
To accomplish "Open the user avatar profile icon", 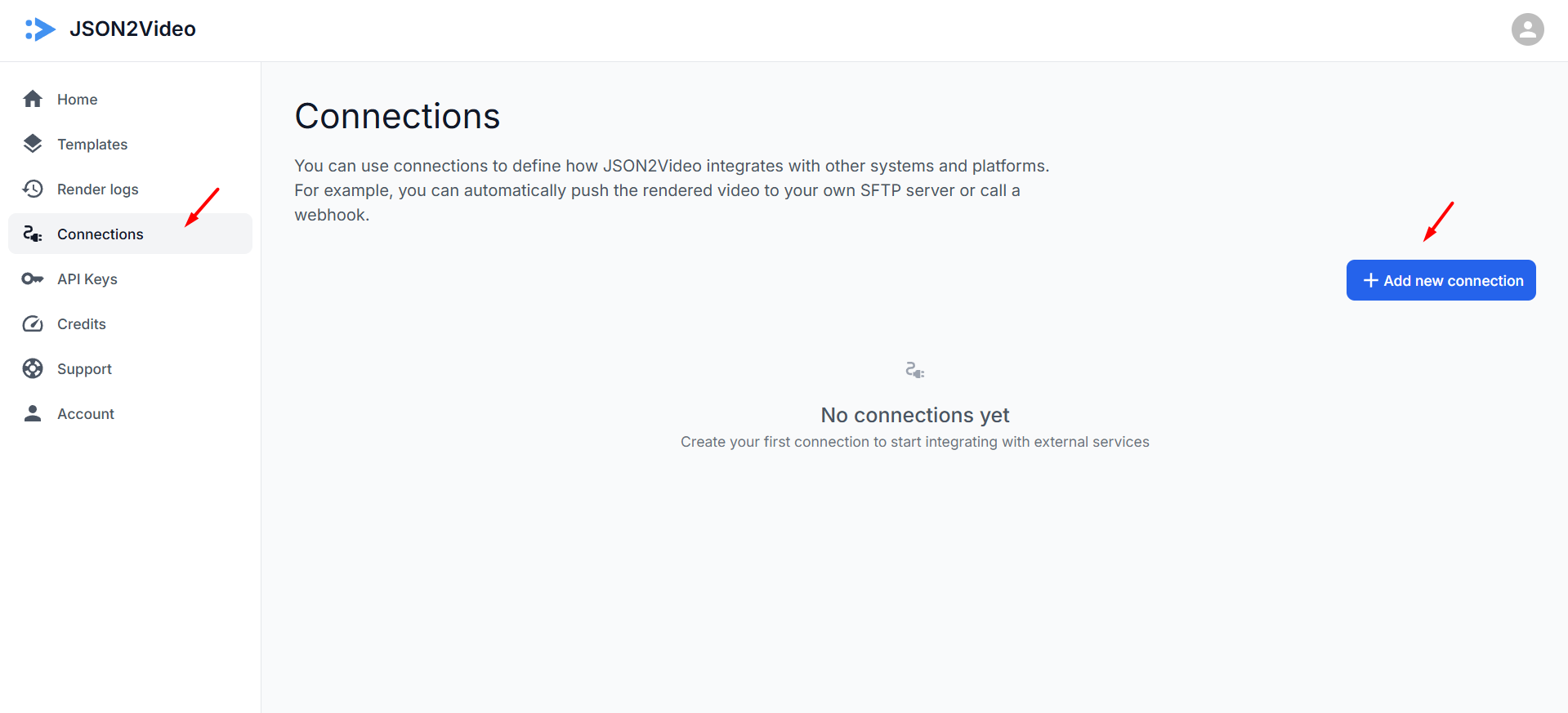I will coord(1527,29).
